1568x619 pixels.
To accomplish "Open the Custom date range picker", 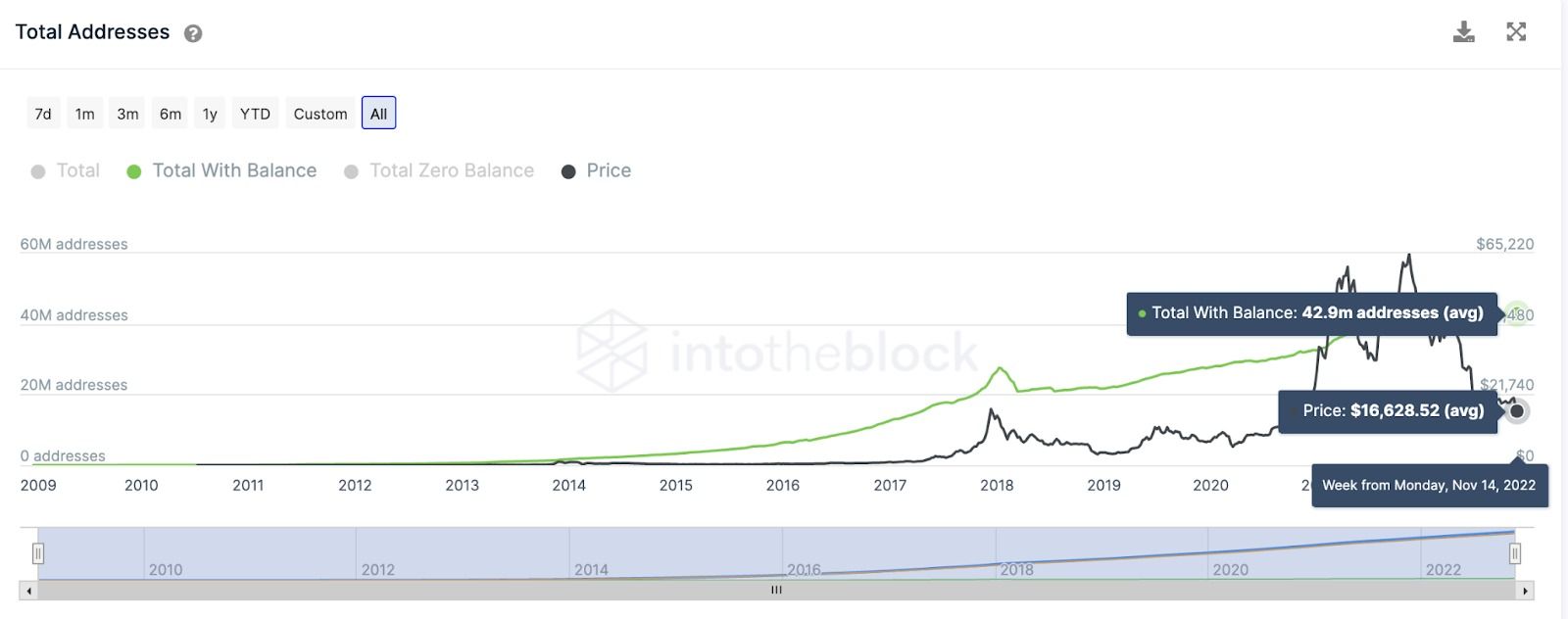I will tap(320, 114).
